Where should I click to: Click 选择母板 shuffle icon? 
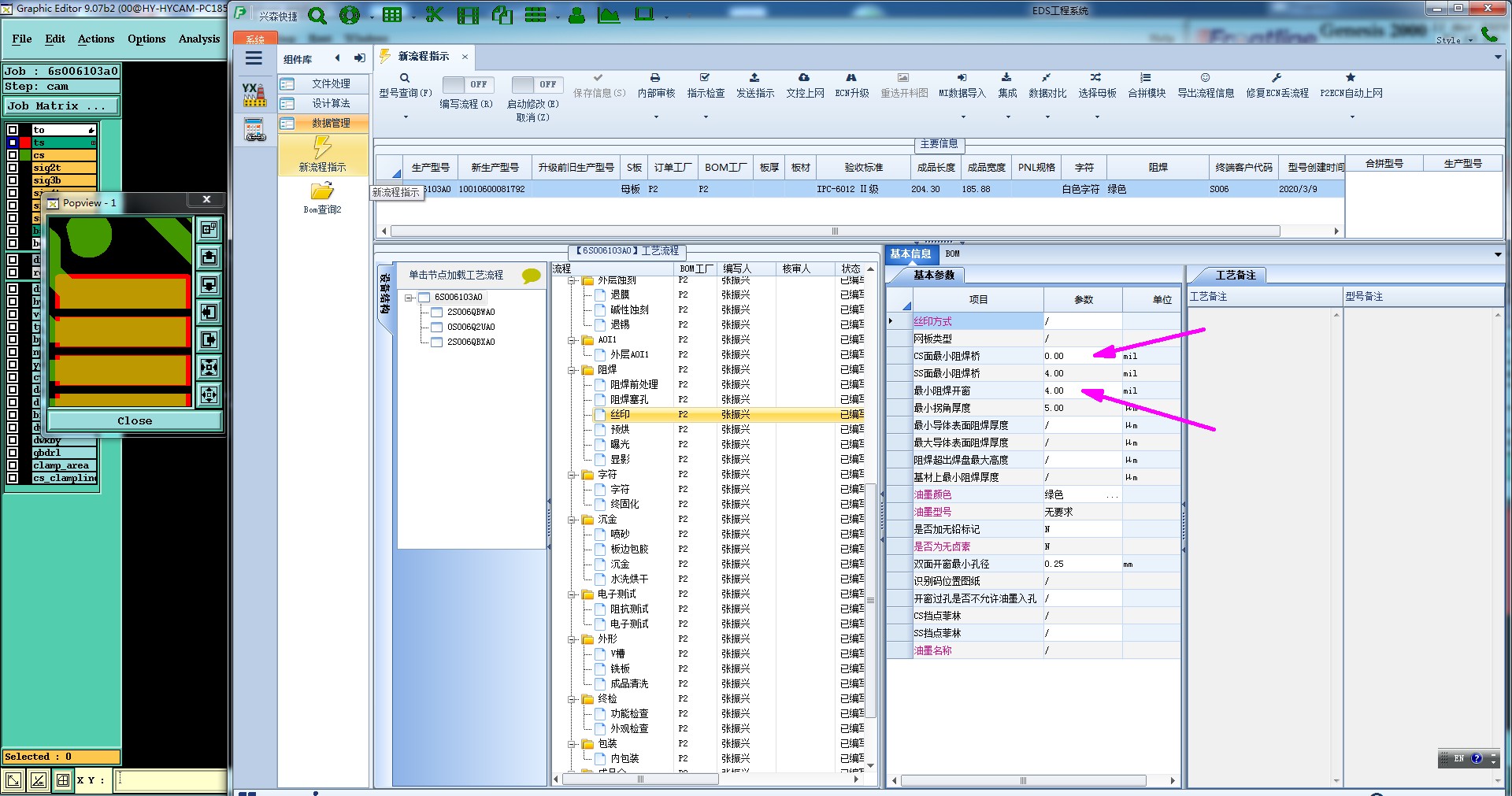click(1096, 78)
